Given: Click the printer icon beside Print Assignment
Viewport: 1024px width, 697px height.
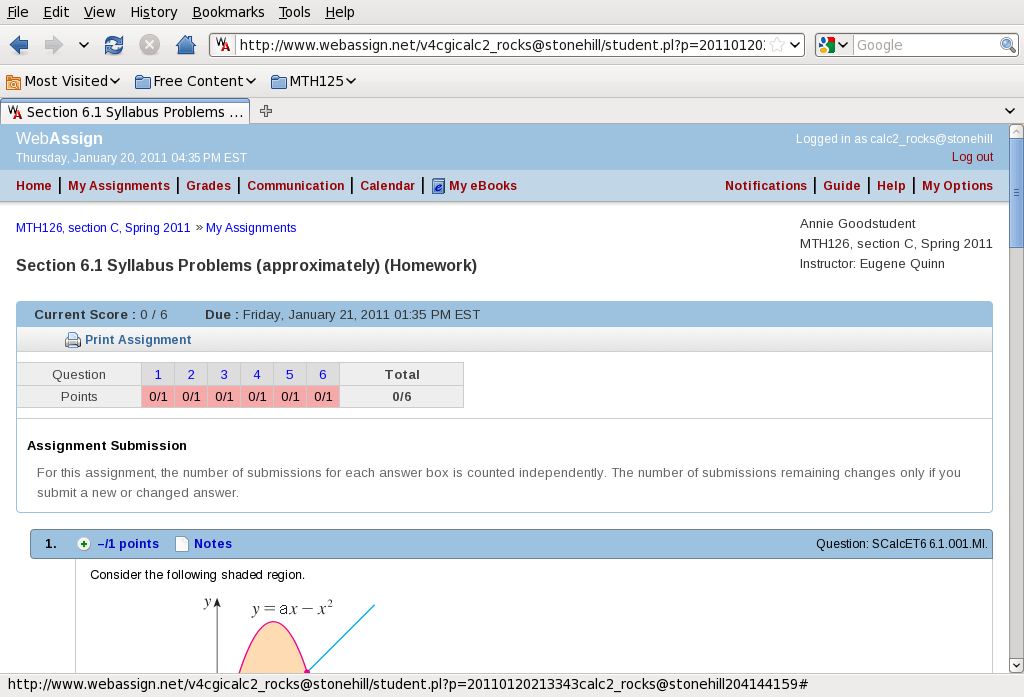Looking at the screenshot, I should 73,340.
